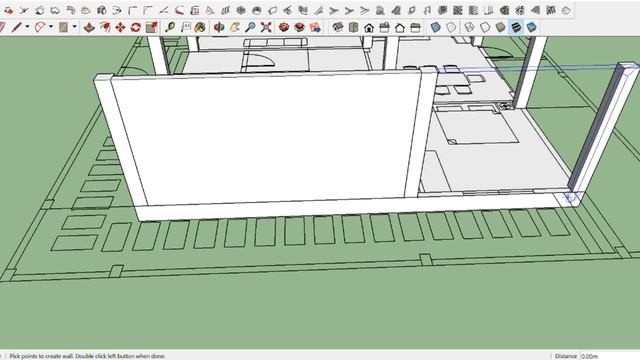This screenshot has width=640, height=360.
Task: Select the Line pencil tool
Action: click(16, 27)
